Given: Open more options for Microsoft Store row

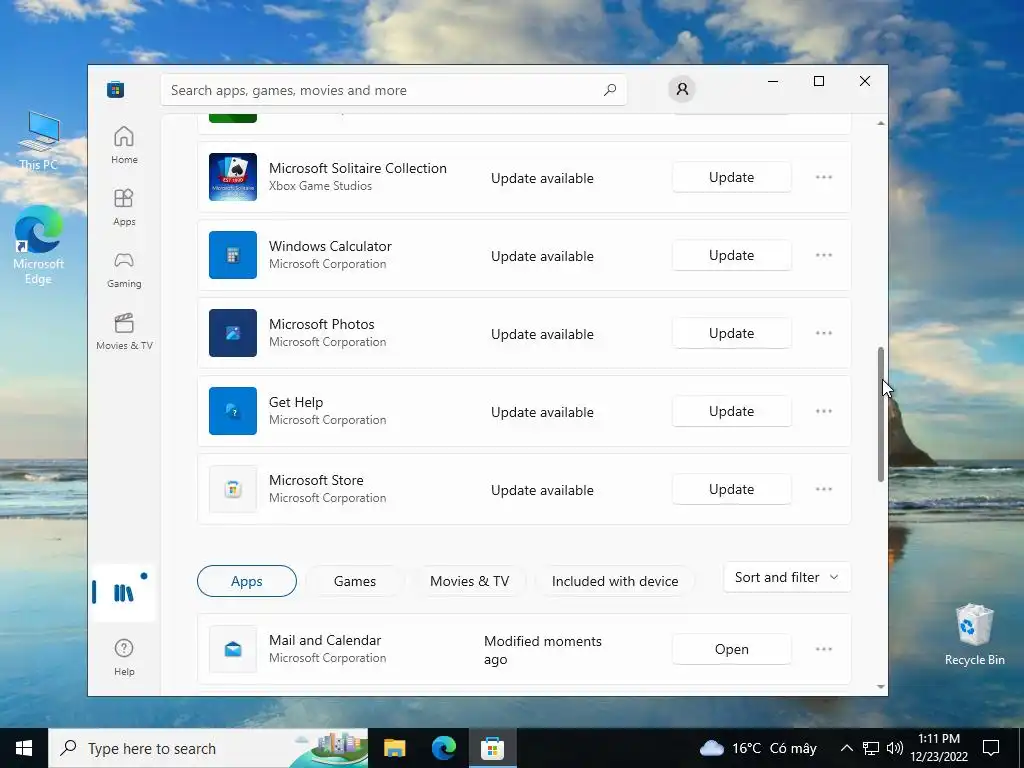Looking at the screenshot, I should tap(824, 489).
